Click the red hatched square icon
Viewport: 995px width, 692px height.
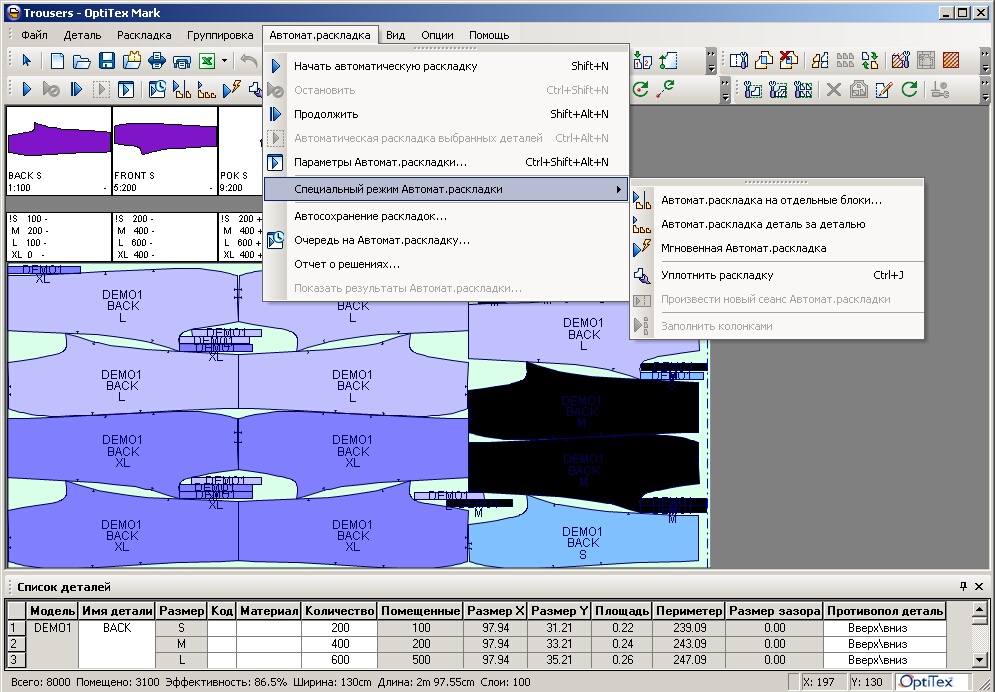[951, 62]
